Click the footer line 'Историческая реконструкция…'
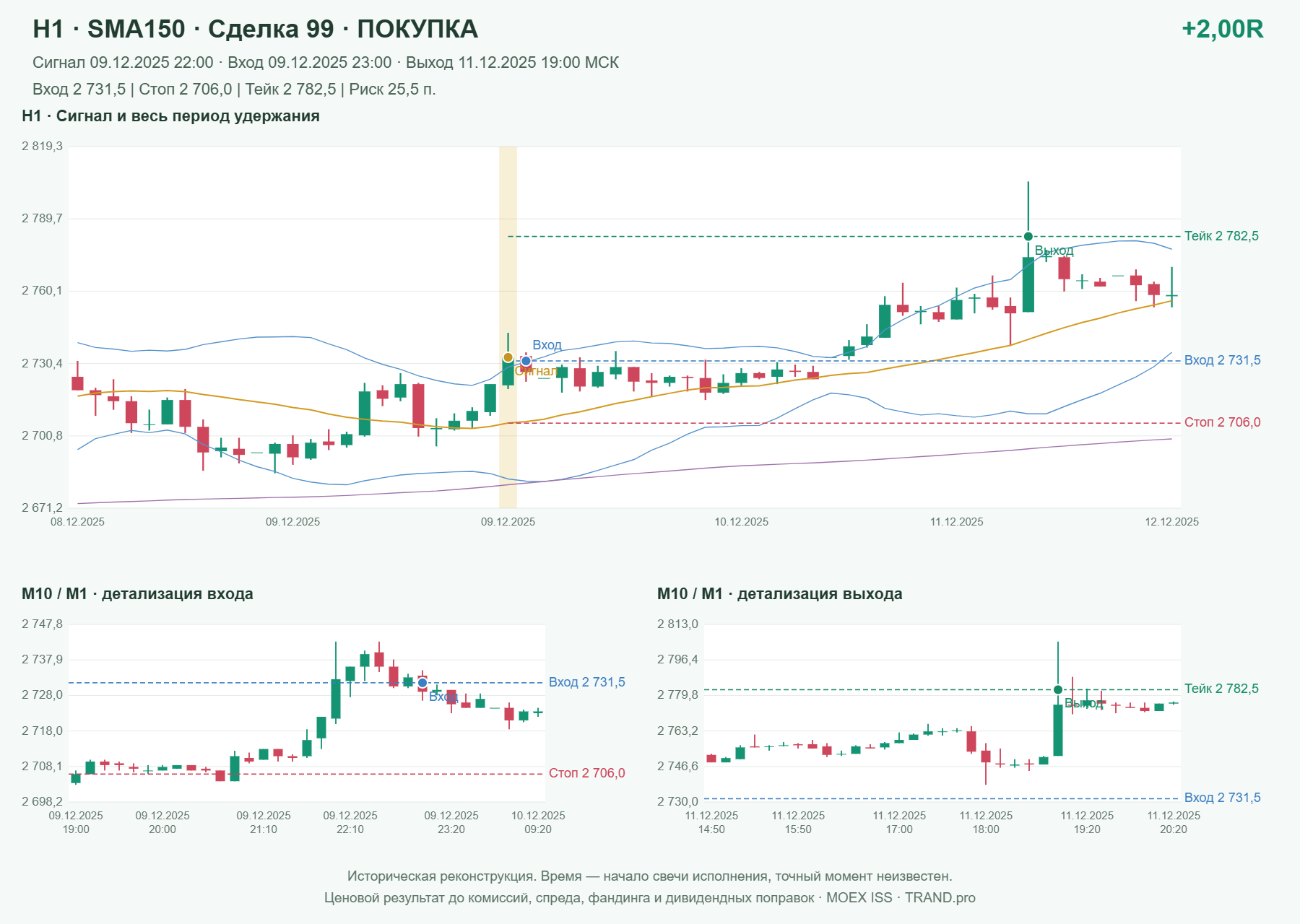The width and height of the screenshot is (1300, 924). click(650, 876)
